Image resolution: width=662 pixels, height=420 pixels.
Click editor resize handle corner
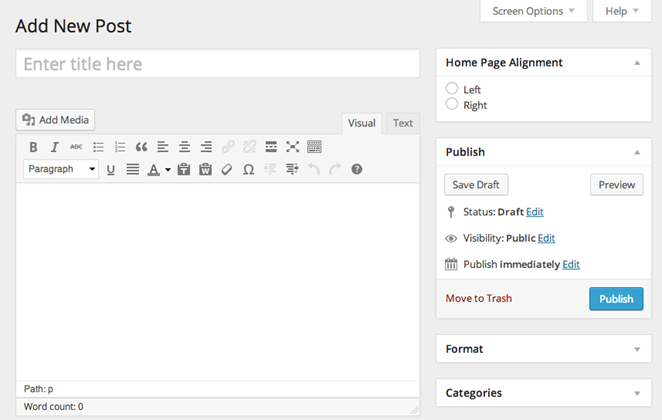[x=415, y=409]
